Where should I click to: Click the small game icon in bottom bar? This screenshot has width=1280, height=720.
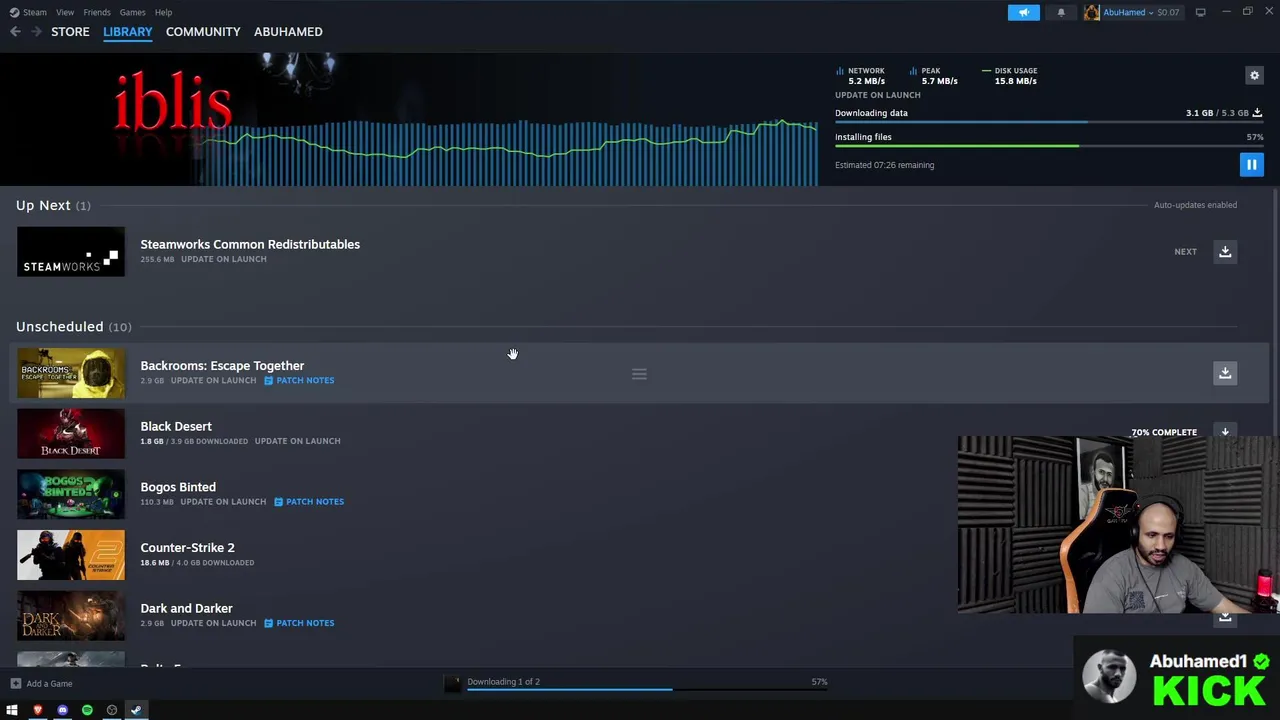(452, 683)
